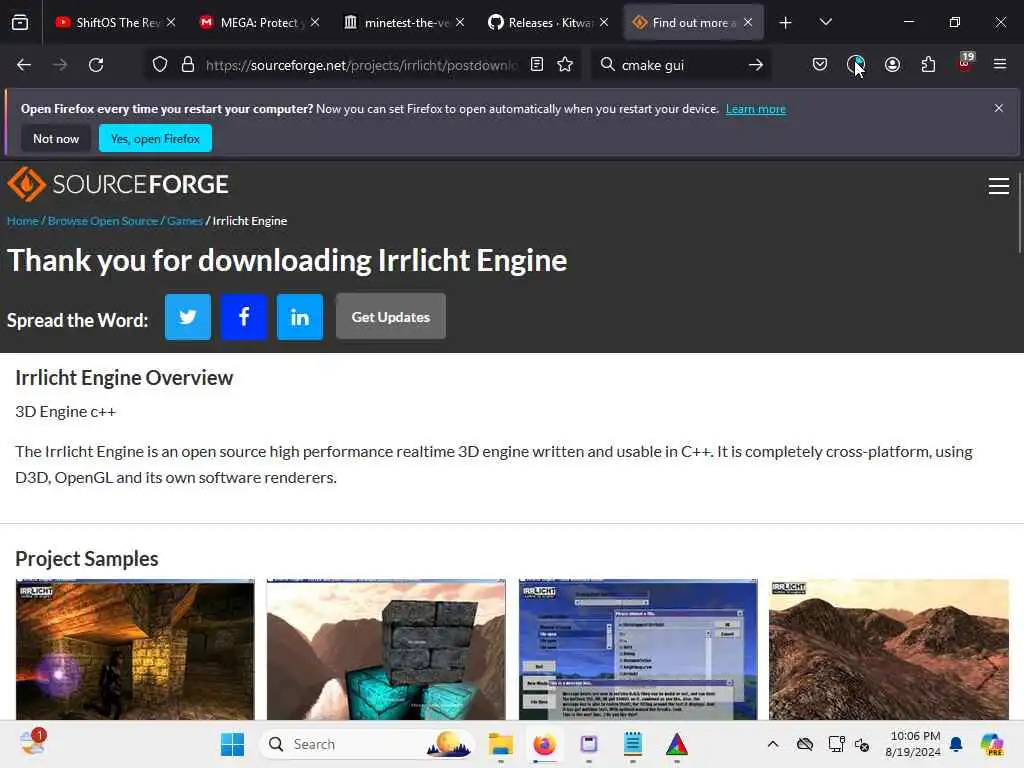Click Get Updates button
This screenshot has height=768, width=1024.
coord(391,317)
